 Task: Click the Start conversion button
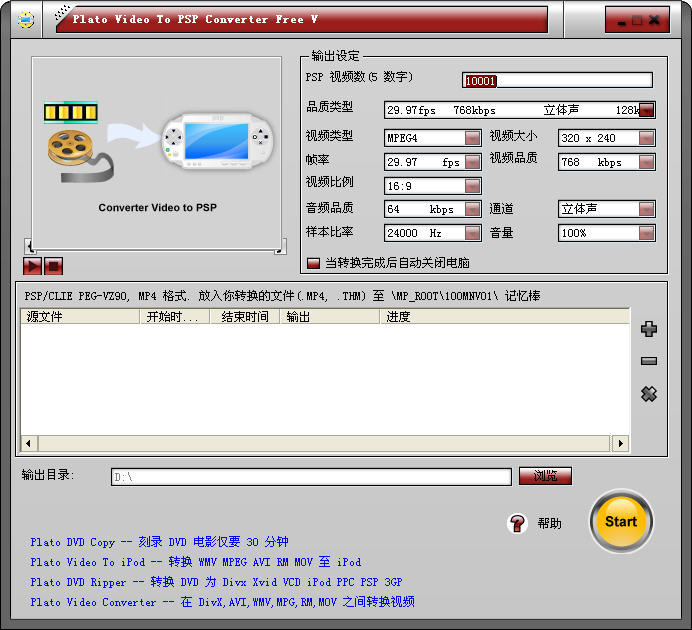tap(621, 521)
